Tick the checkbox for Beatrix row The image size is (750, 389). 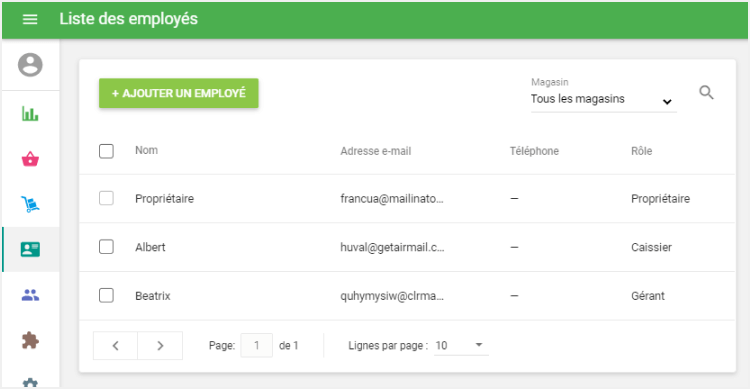click(x=106, y=295)
